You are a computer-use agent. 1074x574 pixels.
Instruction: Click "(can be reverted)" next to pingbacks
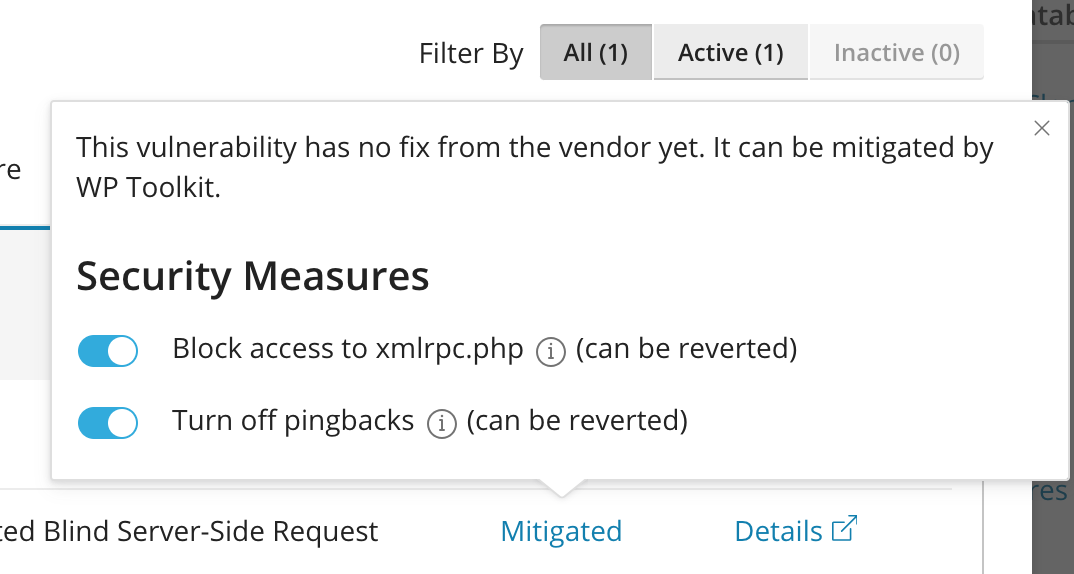pos(577,420)
